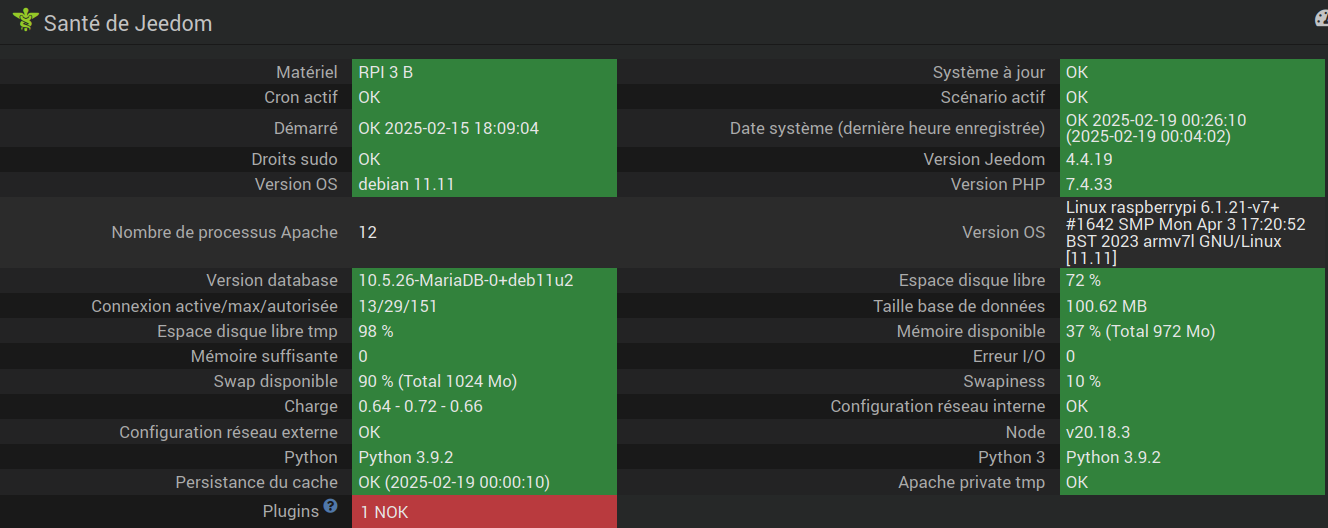Click the Plugins help question mark icon

[x=330, y=508]
